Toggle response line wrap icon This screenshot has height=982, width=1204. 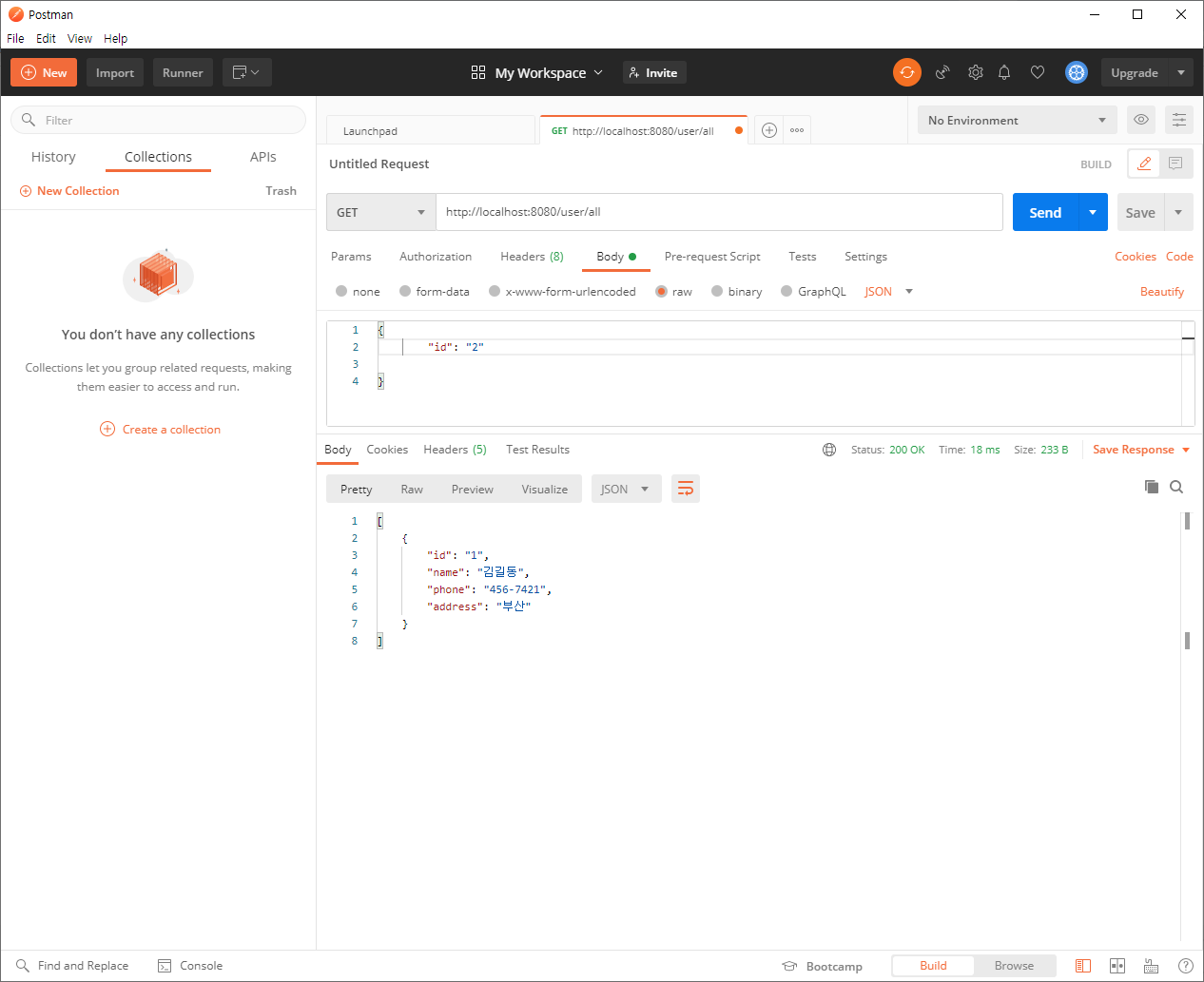tap(686, 489)
